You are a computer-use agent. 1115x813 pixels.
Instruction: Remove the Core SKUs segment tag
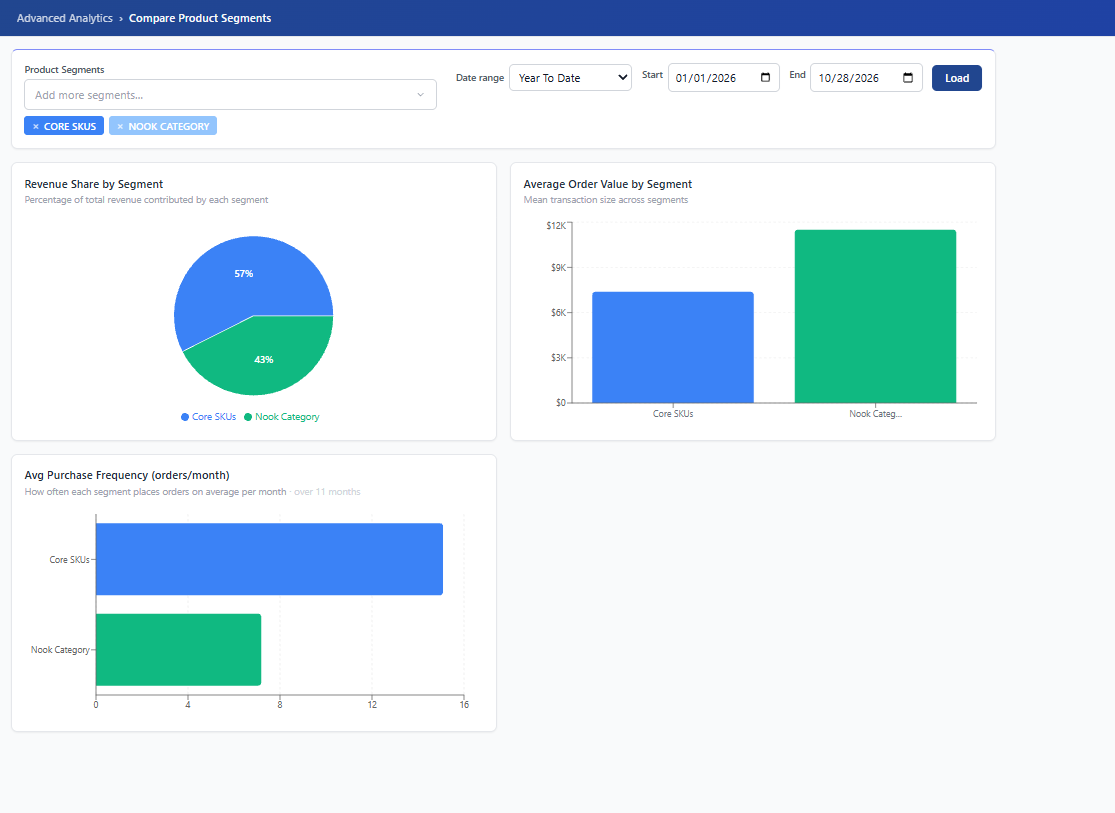[36, 127]
